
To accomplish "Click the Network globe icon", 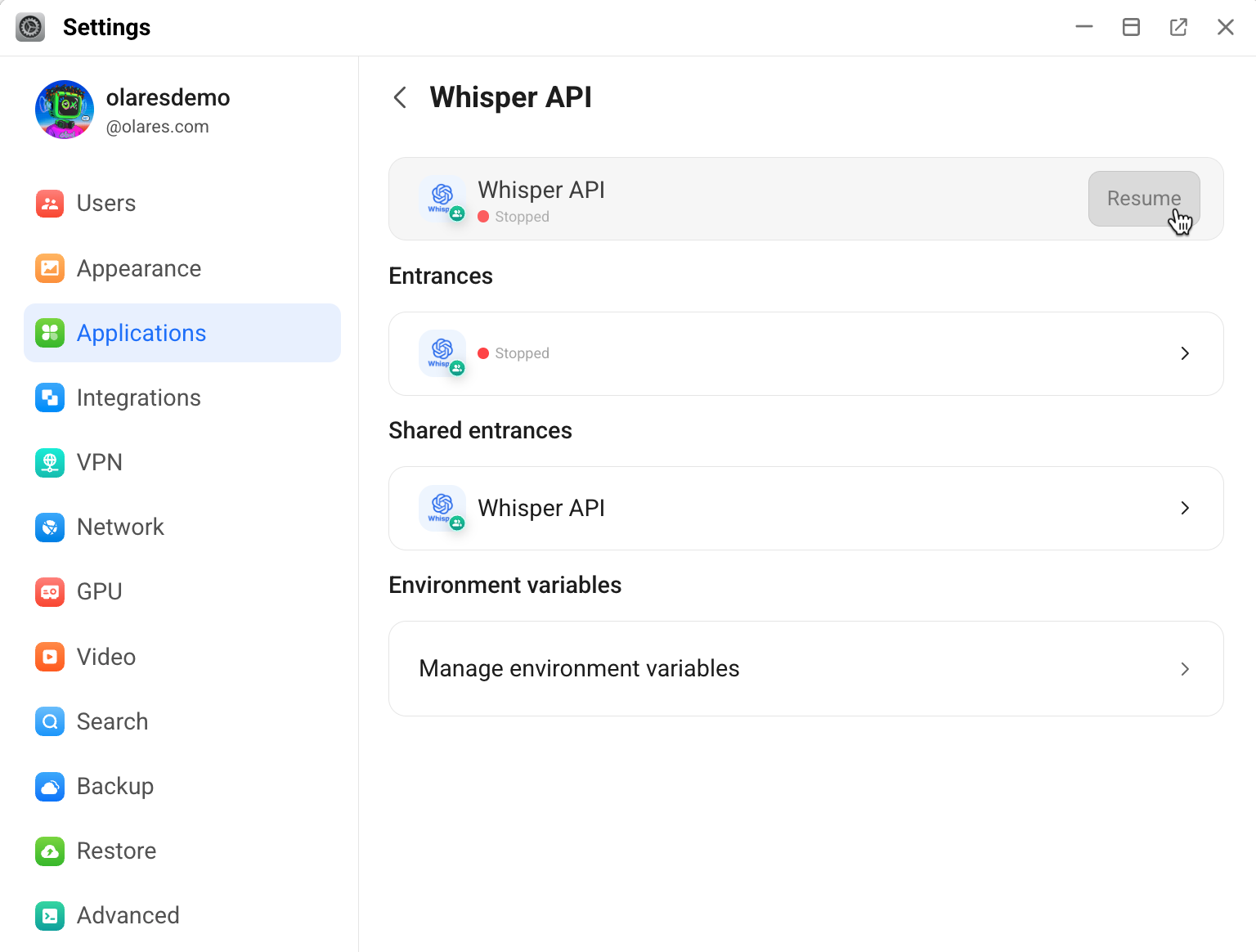I will point(50,528).
